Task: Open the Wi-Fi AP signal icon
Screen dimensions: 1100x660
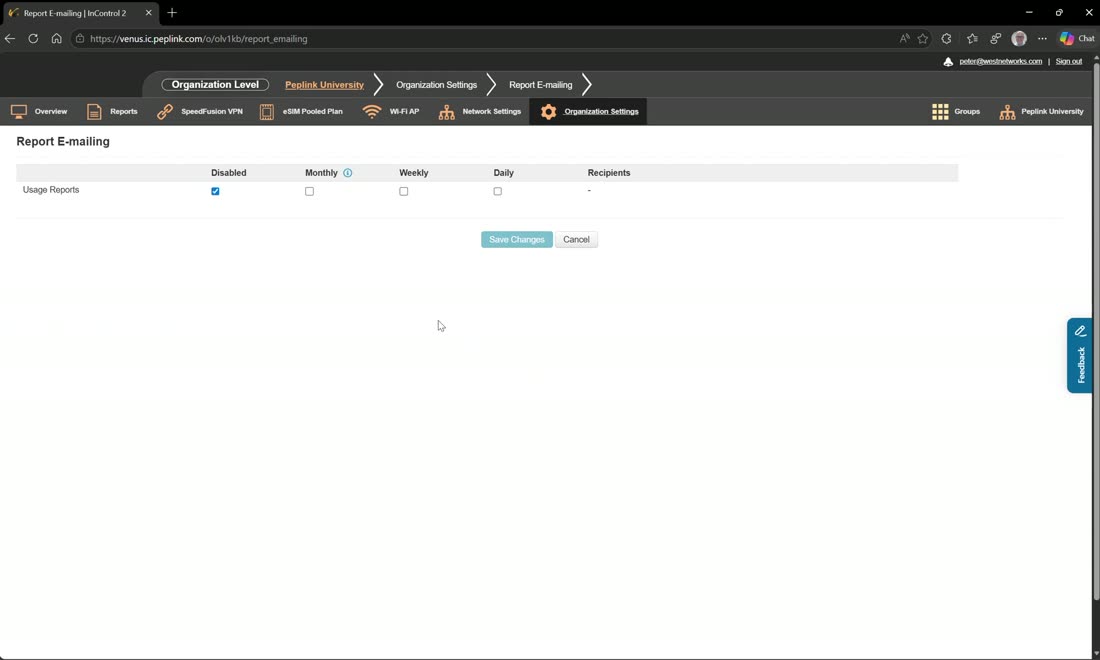Action: coord(372,112)
